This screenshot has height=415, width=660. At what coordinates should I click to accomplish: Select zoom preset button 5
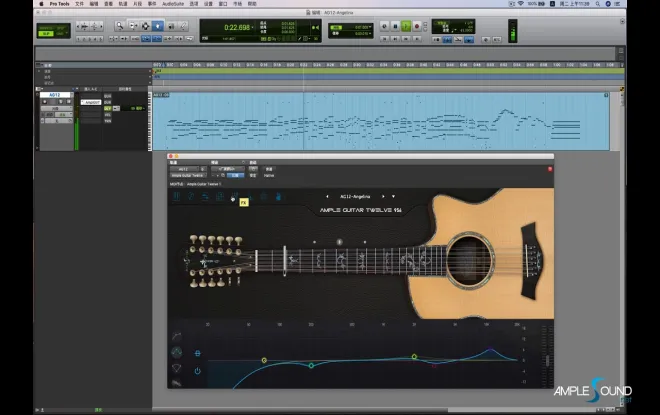click(101, 39)
